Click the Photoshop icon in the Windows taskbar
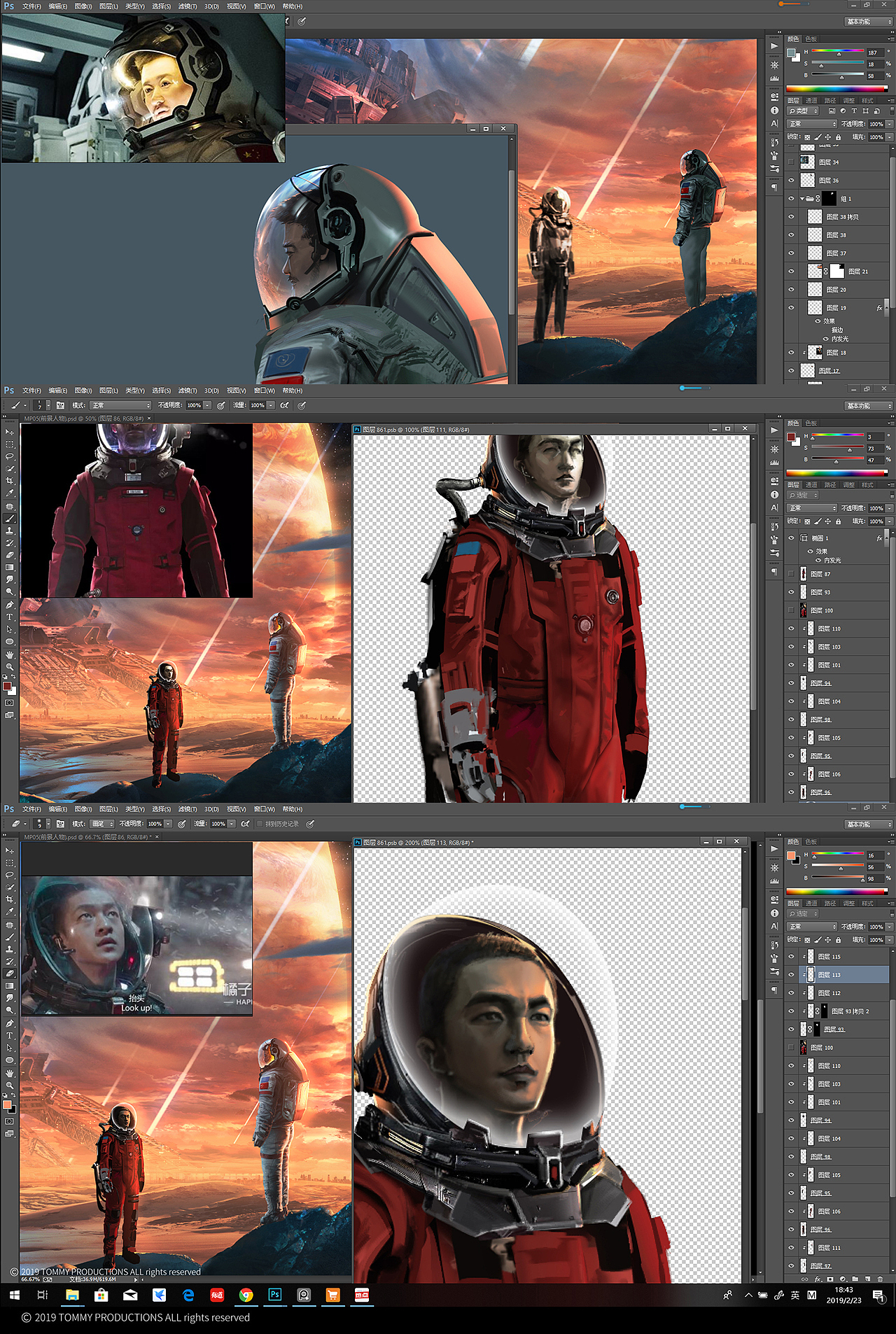 [275, 1295]
